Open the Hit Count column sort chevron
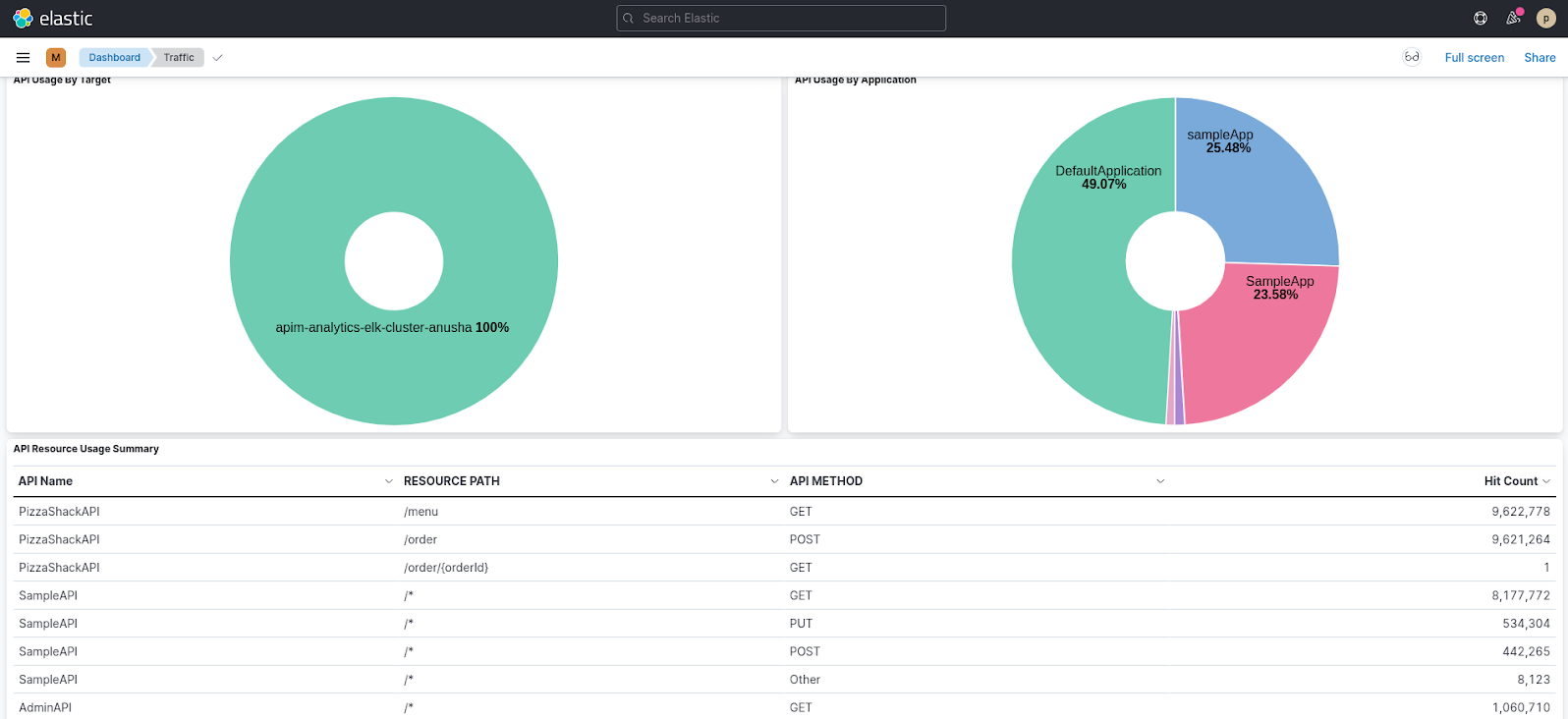The image size is (1568, 719). (1546, 481)
